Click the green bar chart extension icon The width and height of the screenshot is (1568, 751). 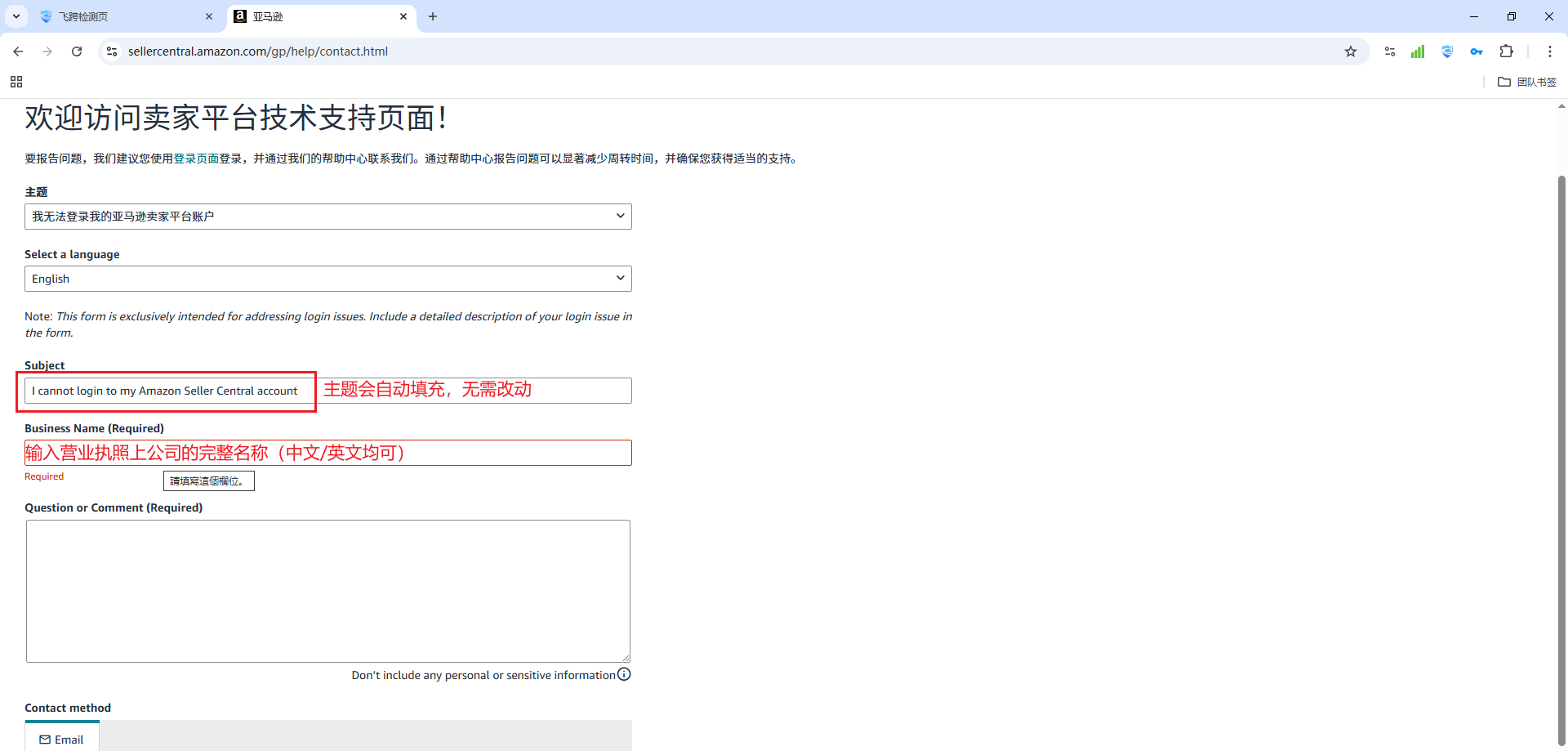[x=1418, y=51]
